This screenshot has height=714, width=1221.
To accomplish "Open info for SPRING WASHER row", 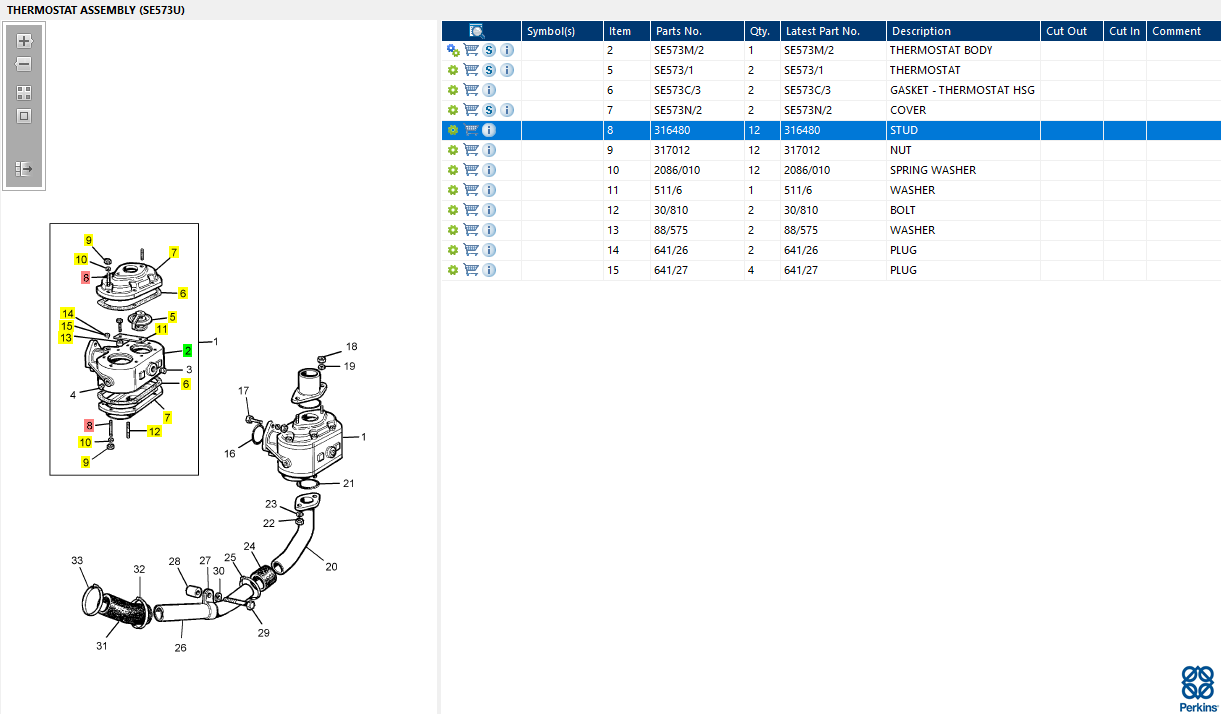I will [489, 170].
